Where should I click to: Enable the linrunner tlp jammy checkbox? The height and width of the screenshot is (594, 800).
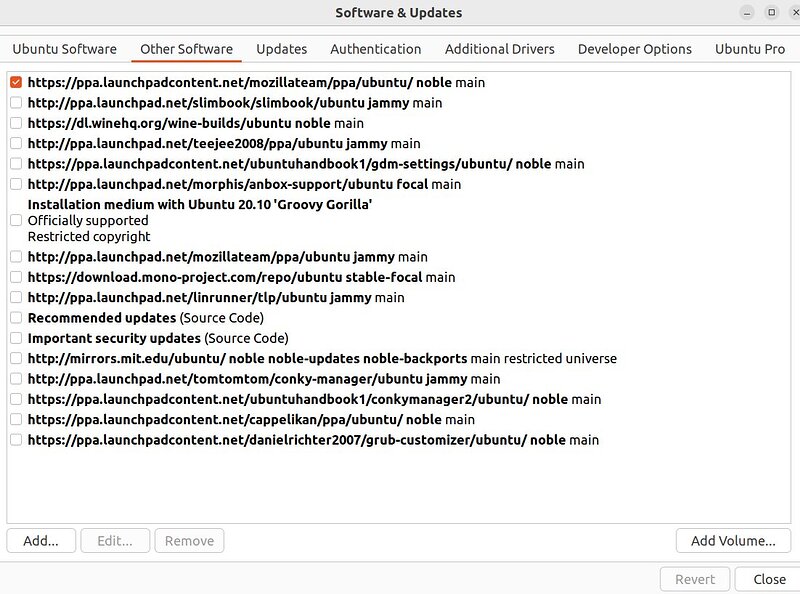[16, 298]
